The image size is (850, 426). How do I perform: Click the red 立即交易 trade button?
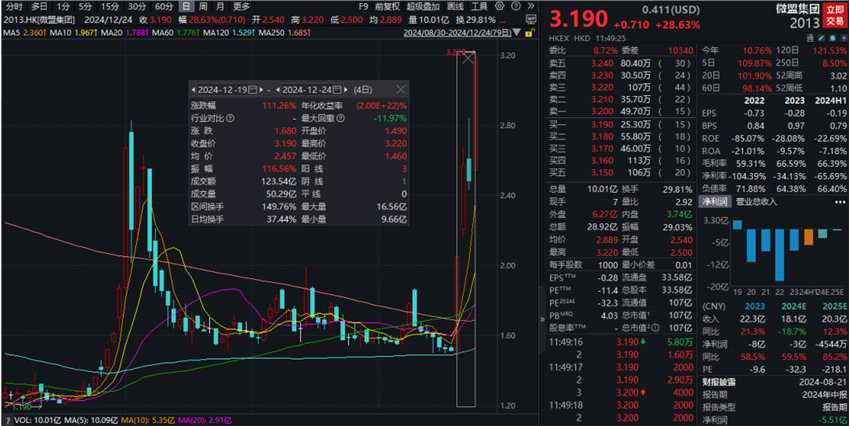coord(835,16)
